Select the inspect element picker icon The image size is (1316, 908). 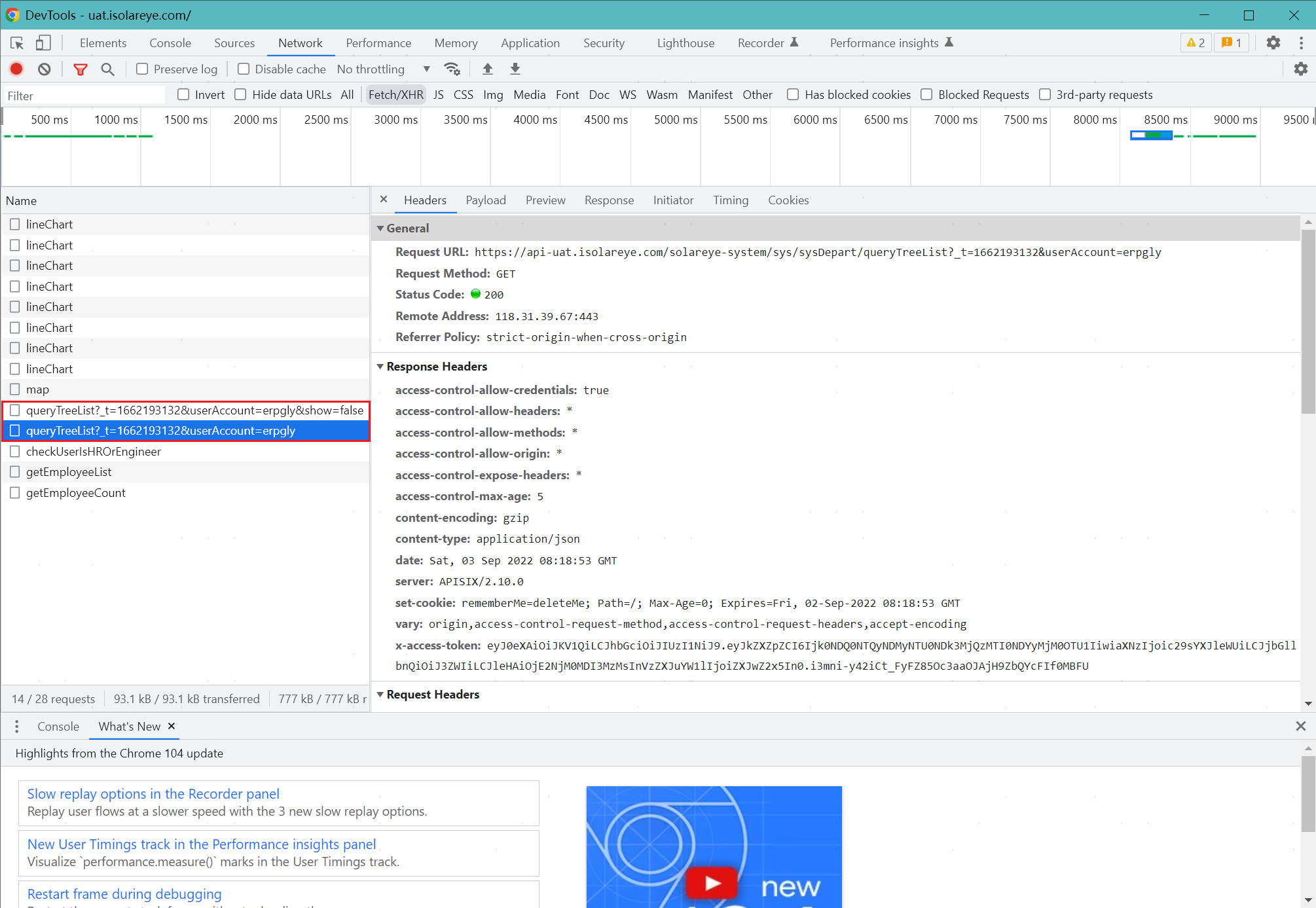pyautogui.click(x=17, y=43)
